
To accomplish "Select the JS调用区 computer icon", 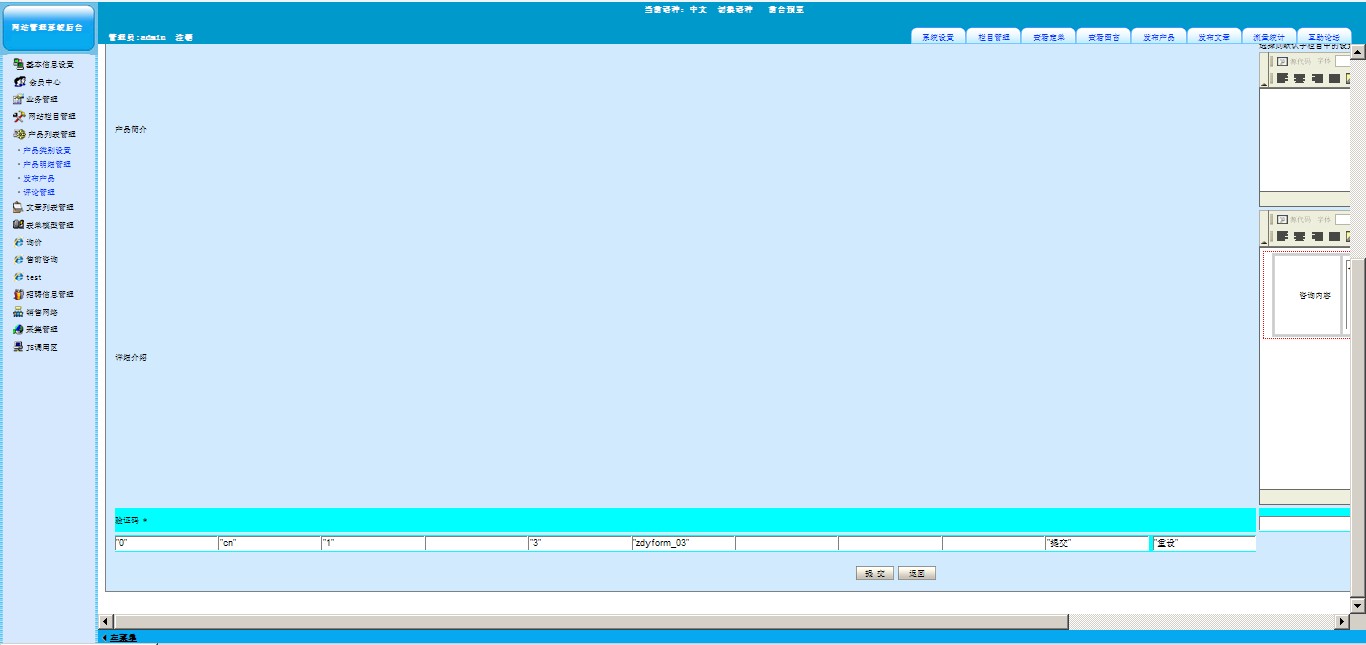I will pyautogui.click(x=18, y=347).
